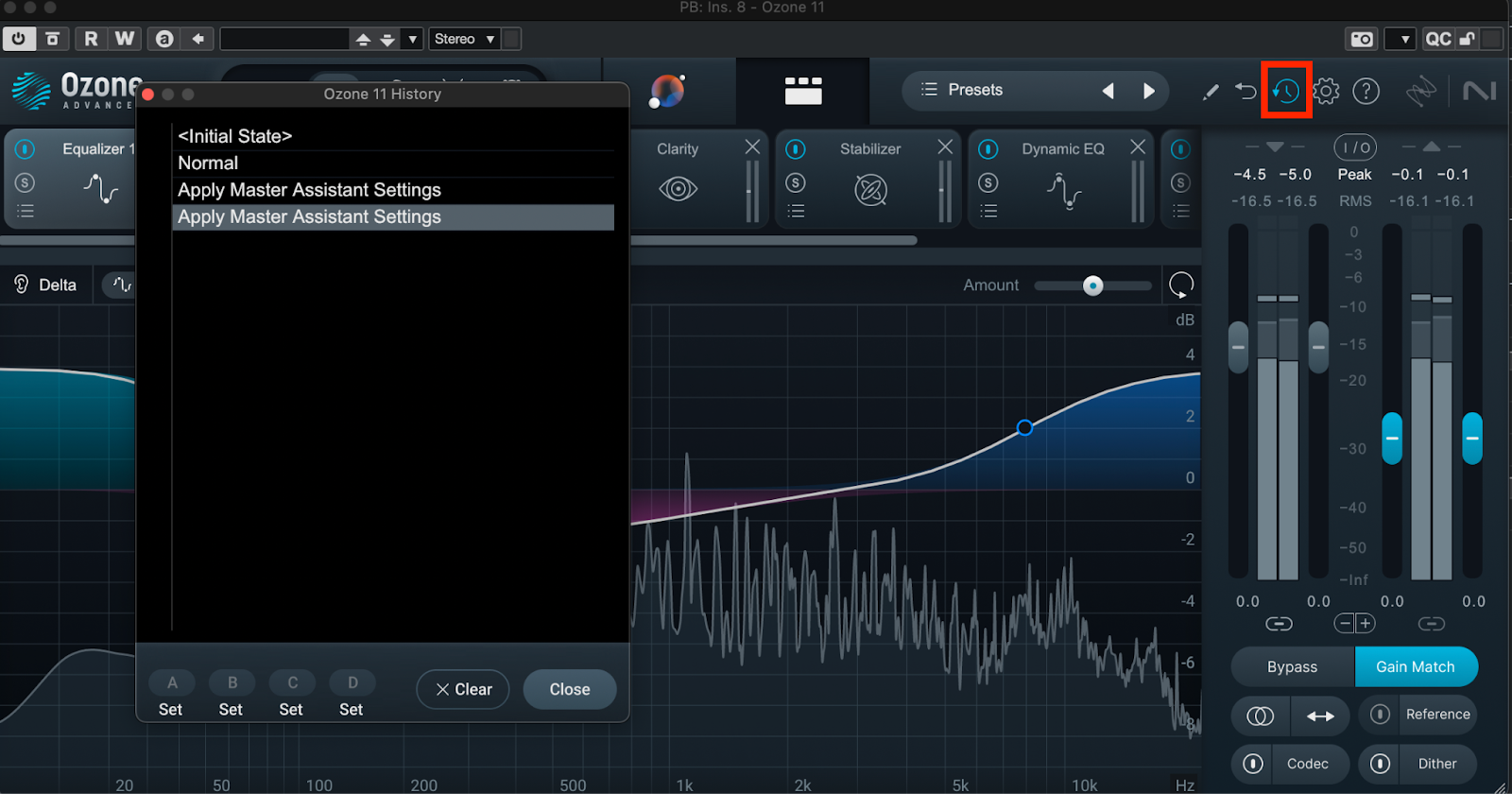Toggle the Codec power button
Image resolution: width=1512 pixels, height=794 pixels.
pyautogui.click(x=1253, y=764)
